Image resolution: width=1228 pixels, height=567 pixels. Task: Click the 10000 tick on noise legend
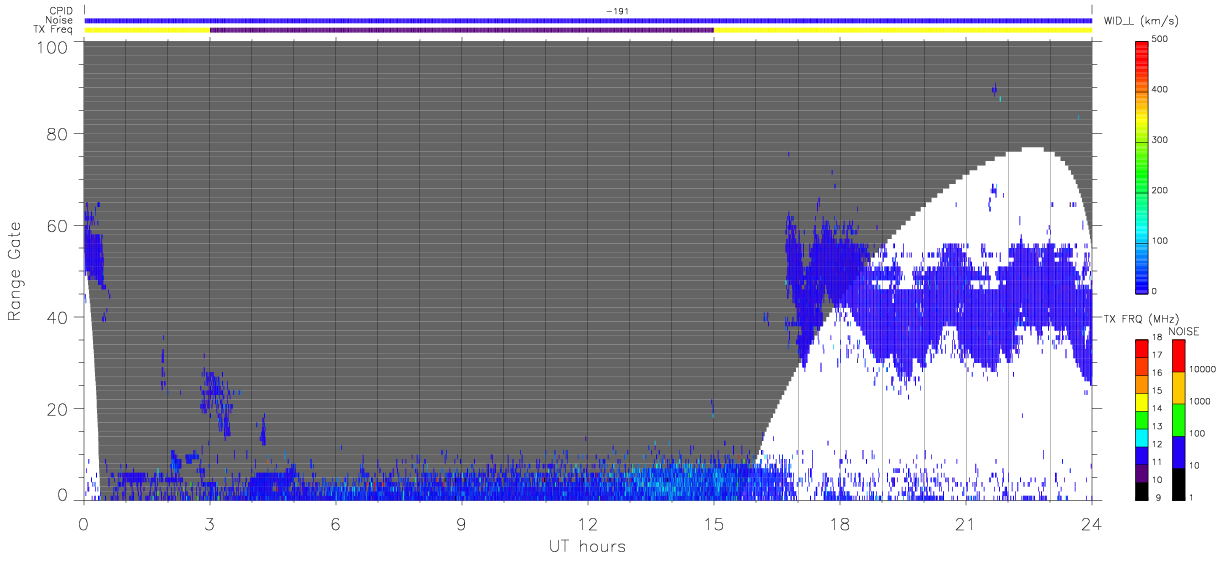1200,368
